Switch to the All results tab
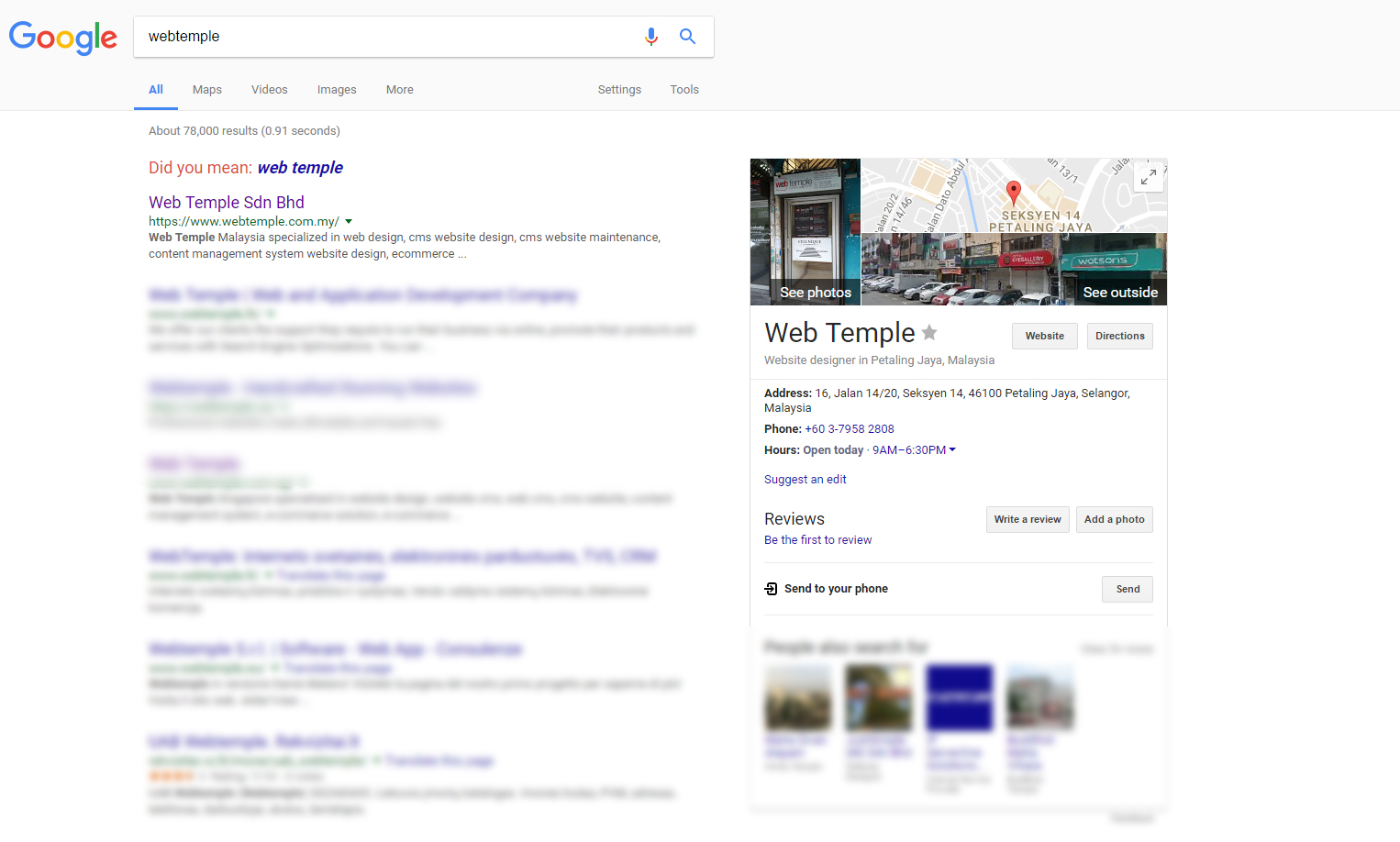The height and width of the screenshot is (842, 1400). tap(156, 90)
